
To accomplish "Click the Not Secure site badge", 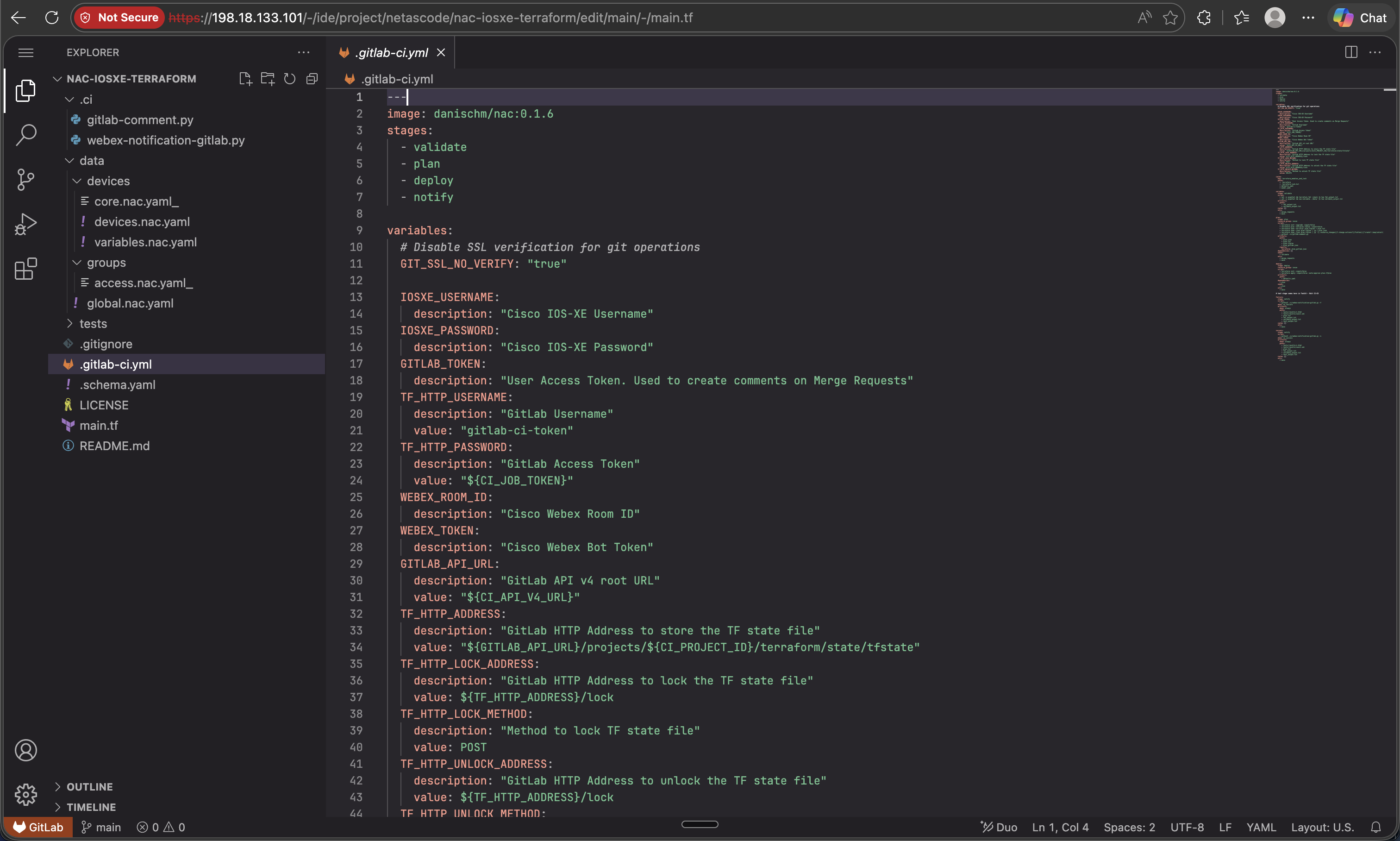I will [119, 18].
